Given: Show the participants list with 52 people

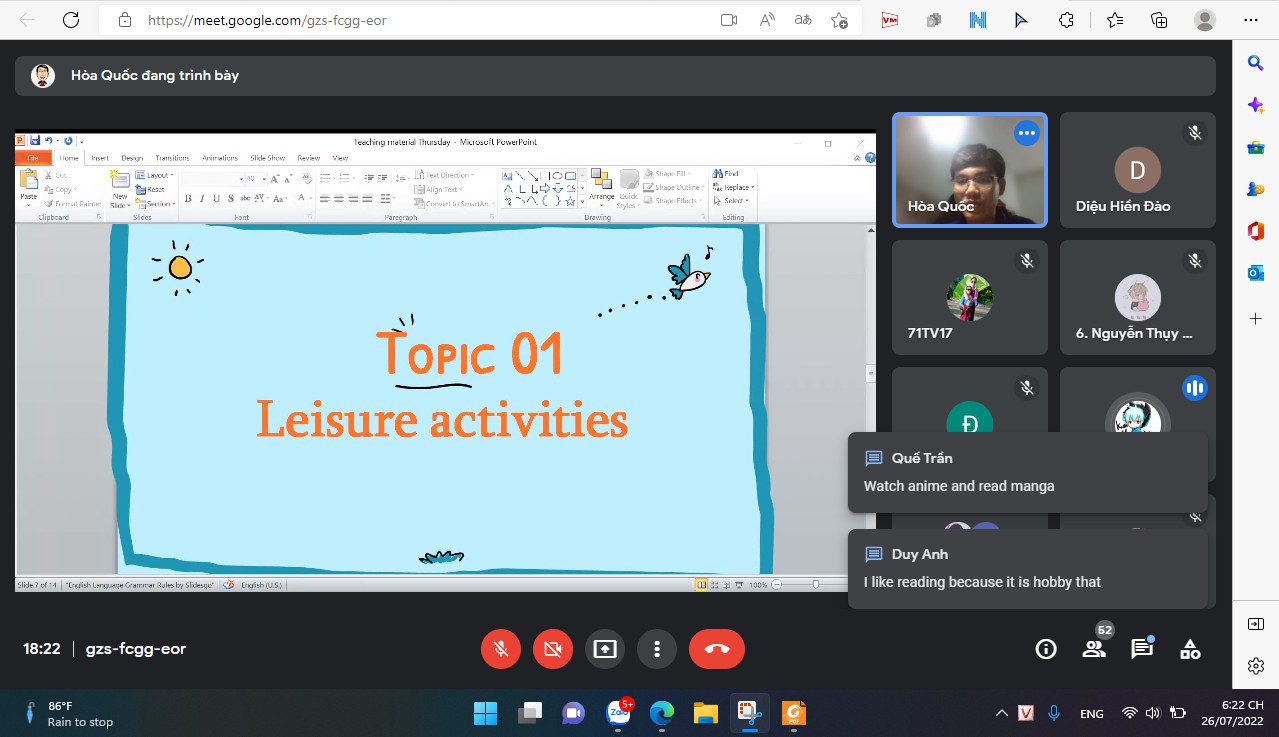Looking at the screenshot, I should pyautogui.click(x=1094, y=649).
